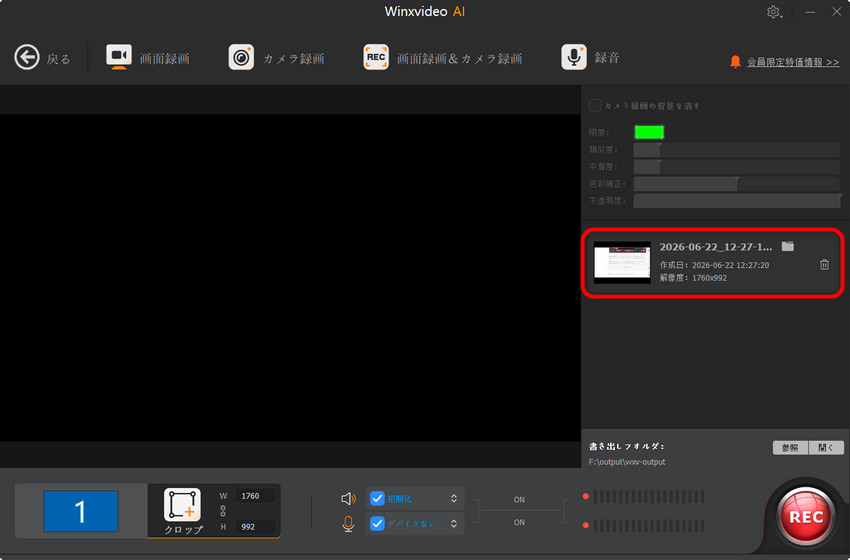Minimize the Winxvideo AI window
Image resolution: width=850 pixels, height=560 pixels.
coord(810,12)
